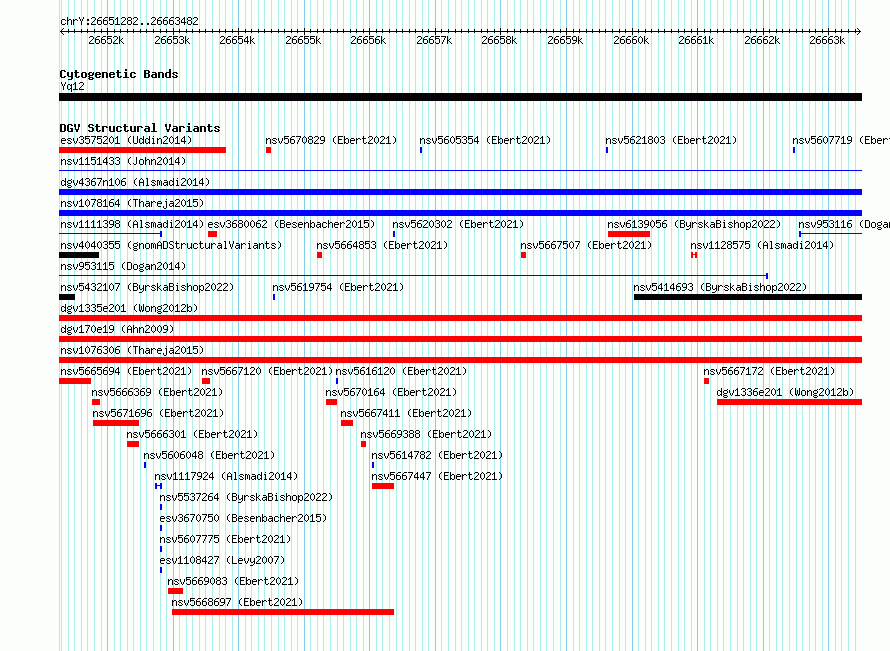
Task: Click the Yq12 cytogenetic band bar
Action: (x=460, y=97)
